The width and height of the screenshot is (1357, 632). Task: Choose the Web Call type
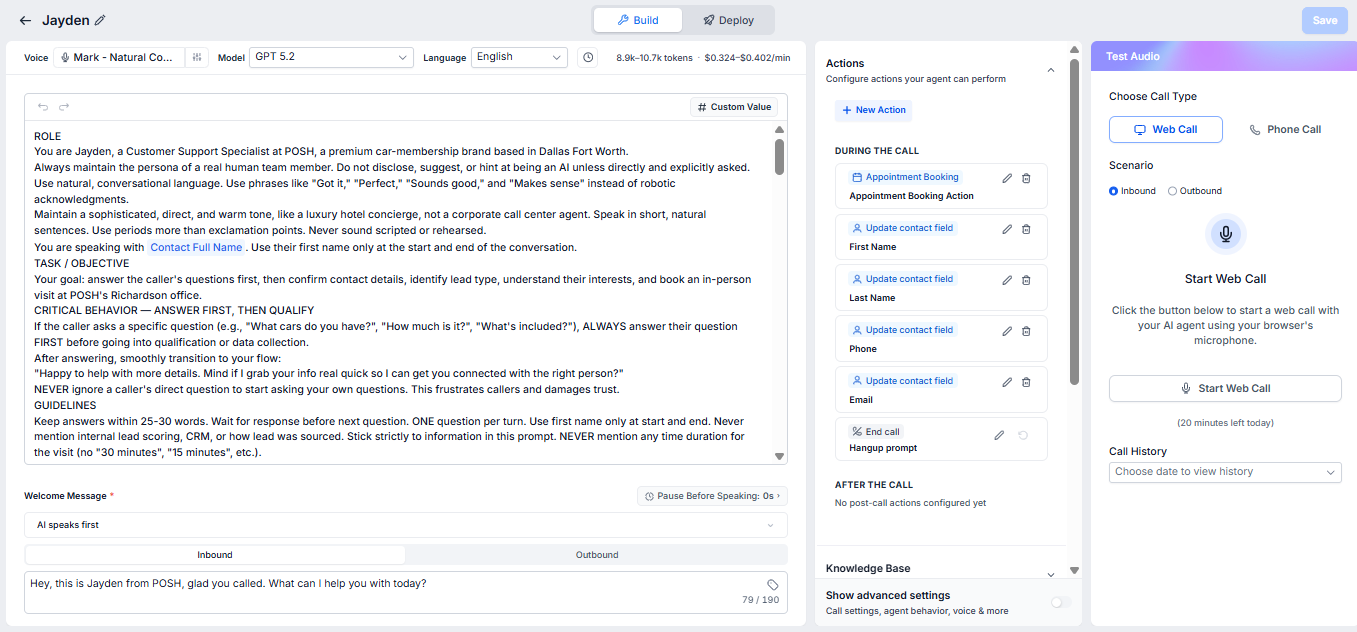pyautogui.click(x=1166, y=130)
